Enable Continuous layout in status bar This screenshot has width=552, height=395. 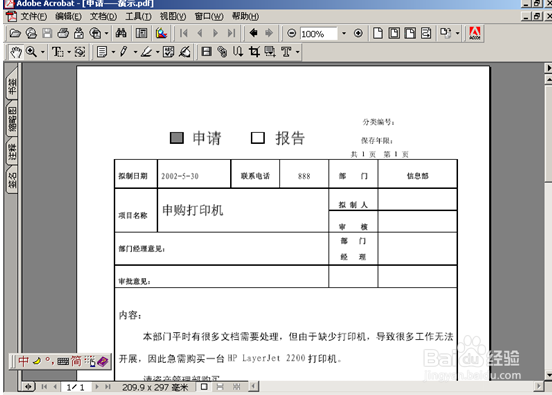(220, 387)
